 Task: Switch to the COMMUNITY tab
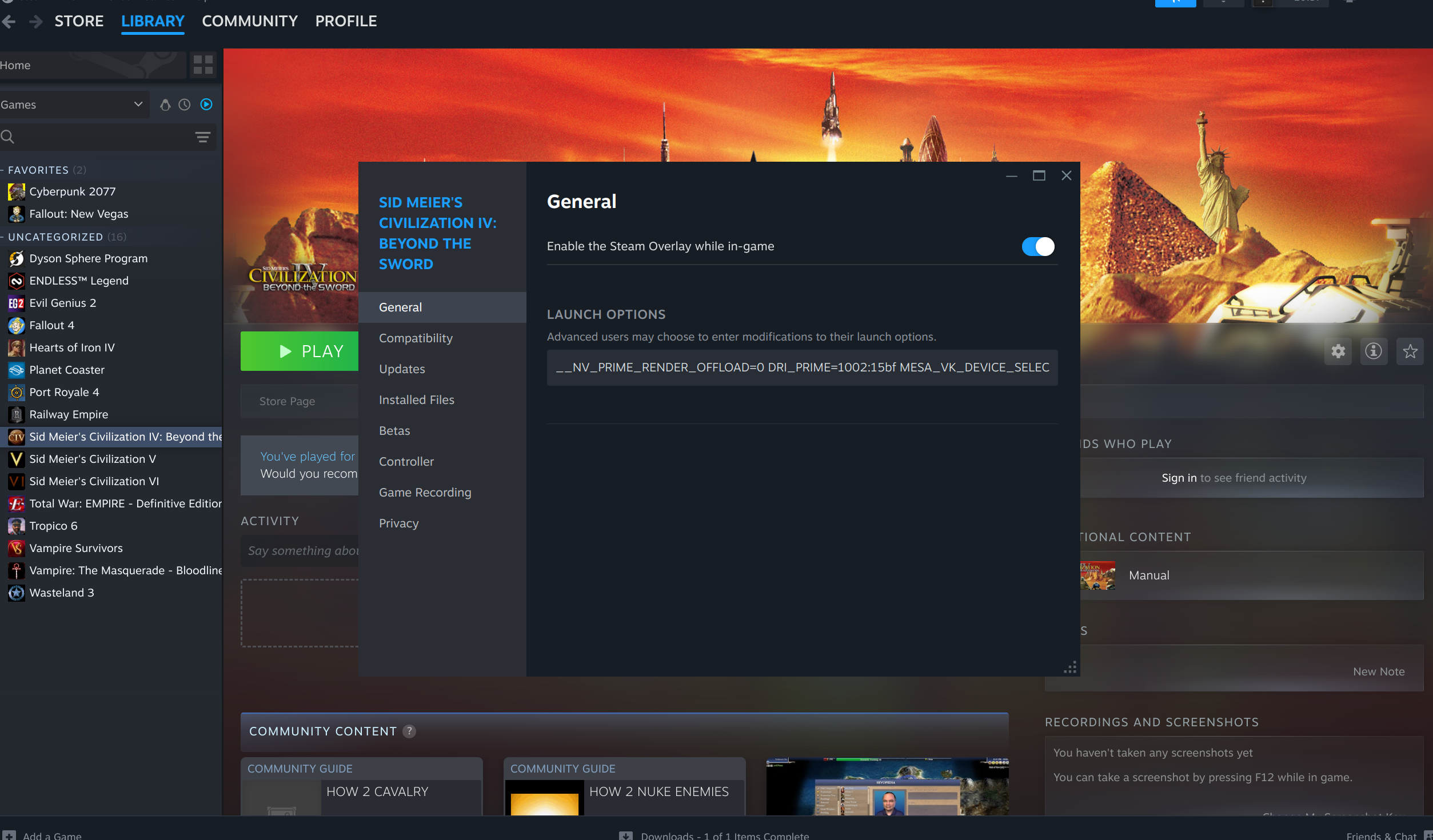point(250,21)
